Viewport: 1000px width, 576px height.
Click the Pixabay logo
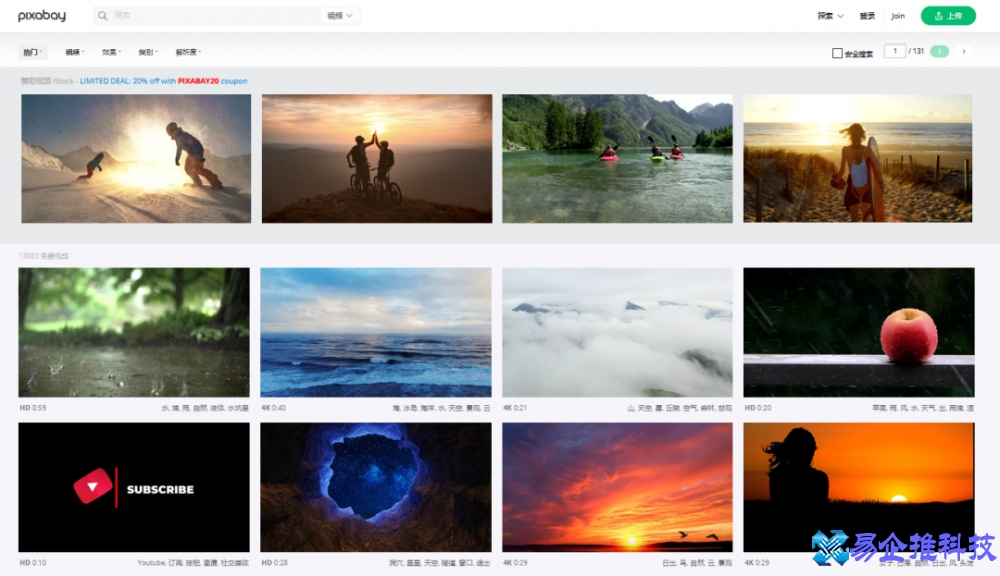pyautogui.click(x=41, y=16)
